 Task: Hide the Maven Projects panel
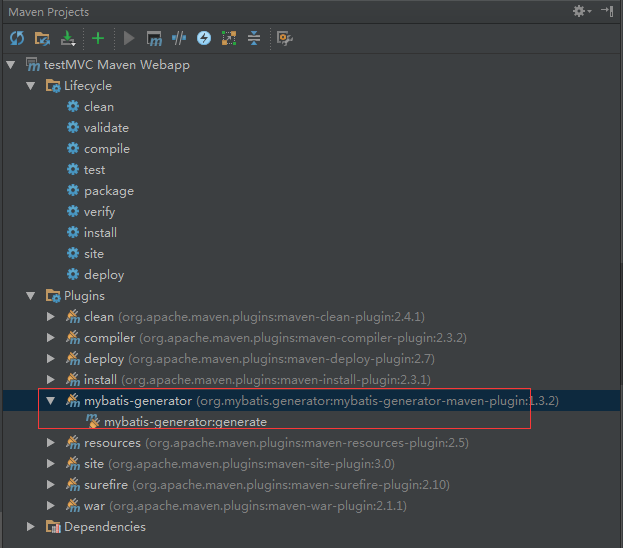pyautogui.click(x=608, y=11)
